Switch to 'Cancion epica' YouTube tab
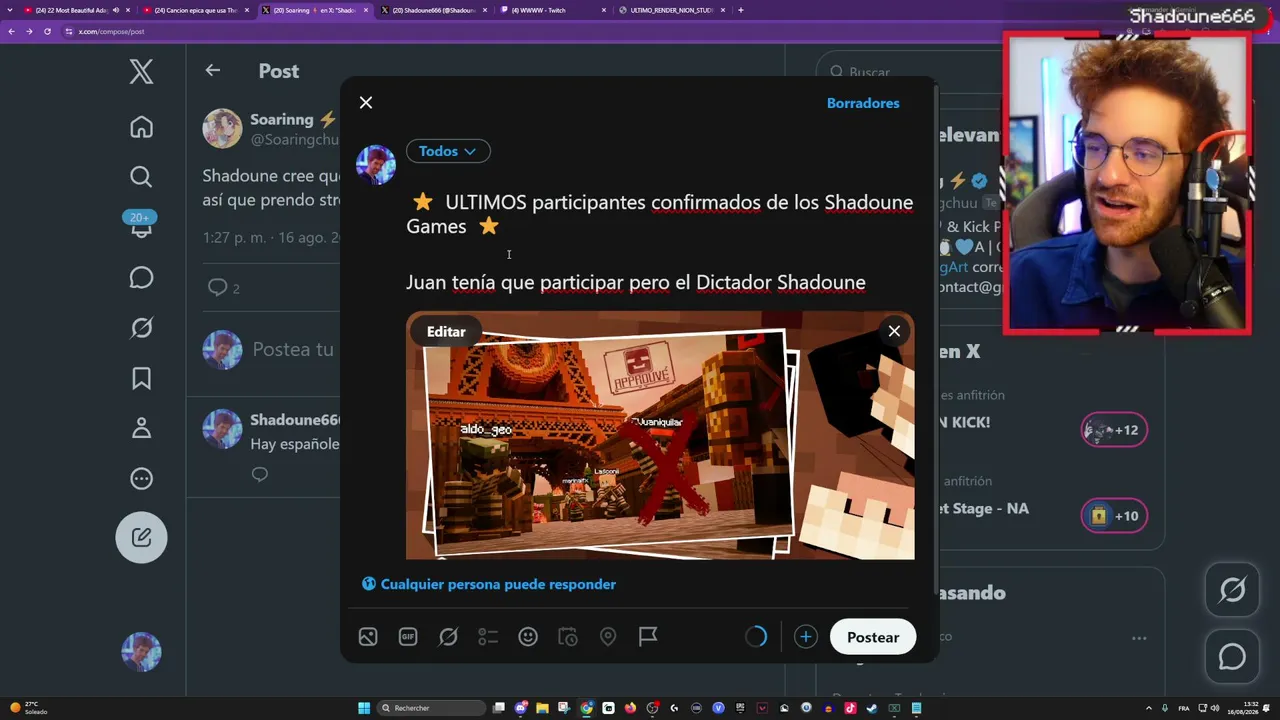The height and width of the screenshot is (720, 1280). point(195,10)
